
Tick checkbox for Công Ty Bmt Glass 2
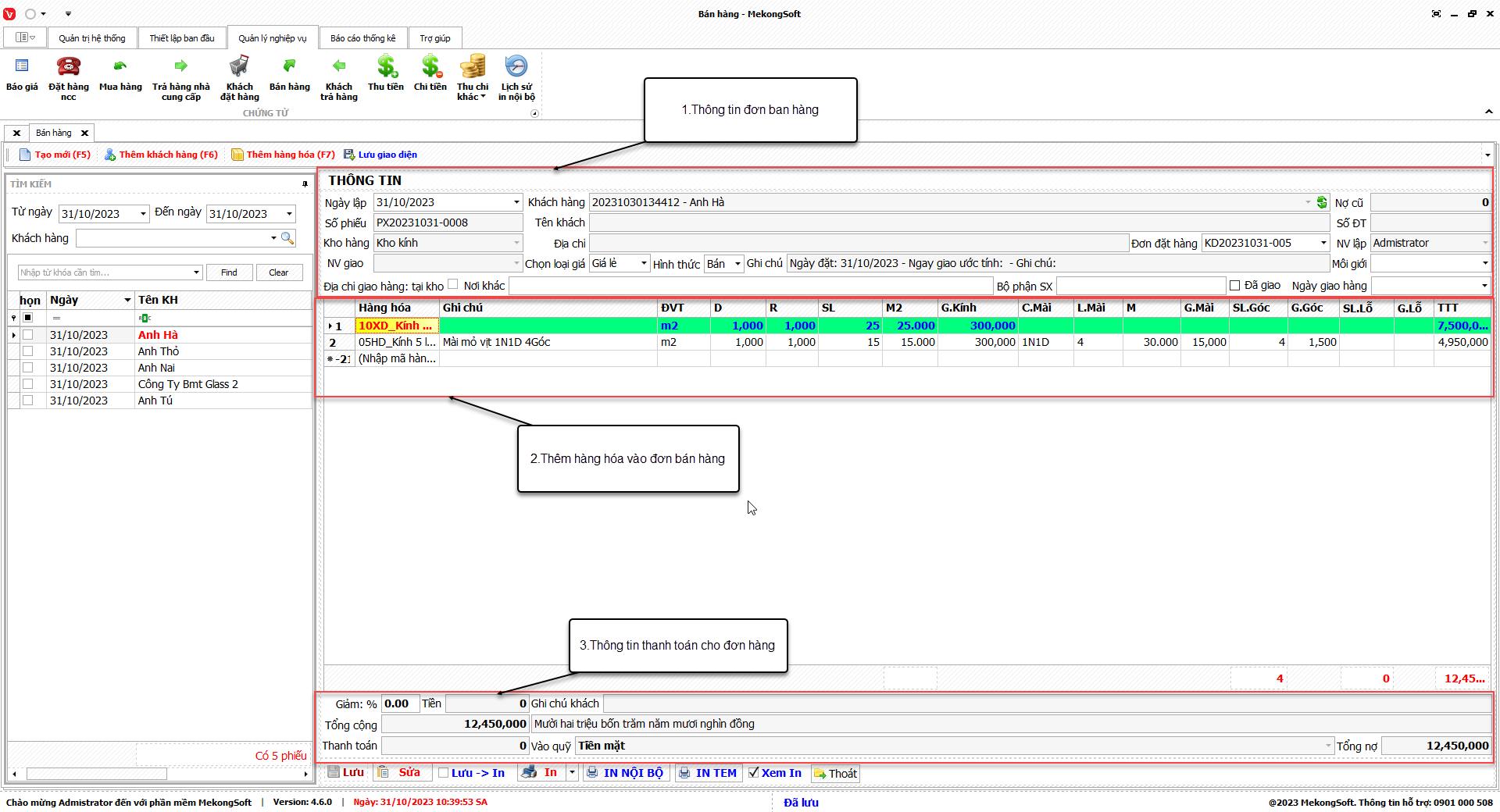click(x=28, y=384)
